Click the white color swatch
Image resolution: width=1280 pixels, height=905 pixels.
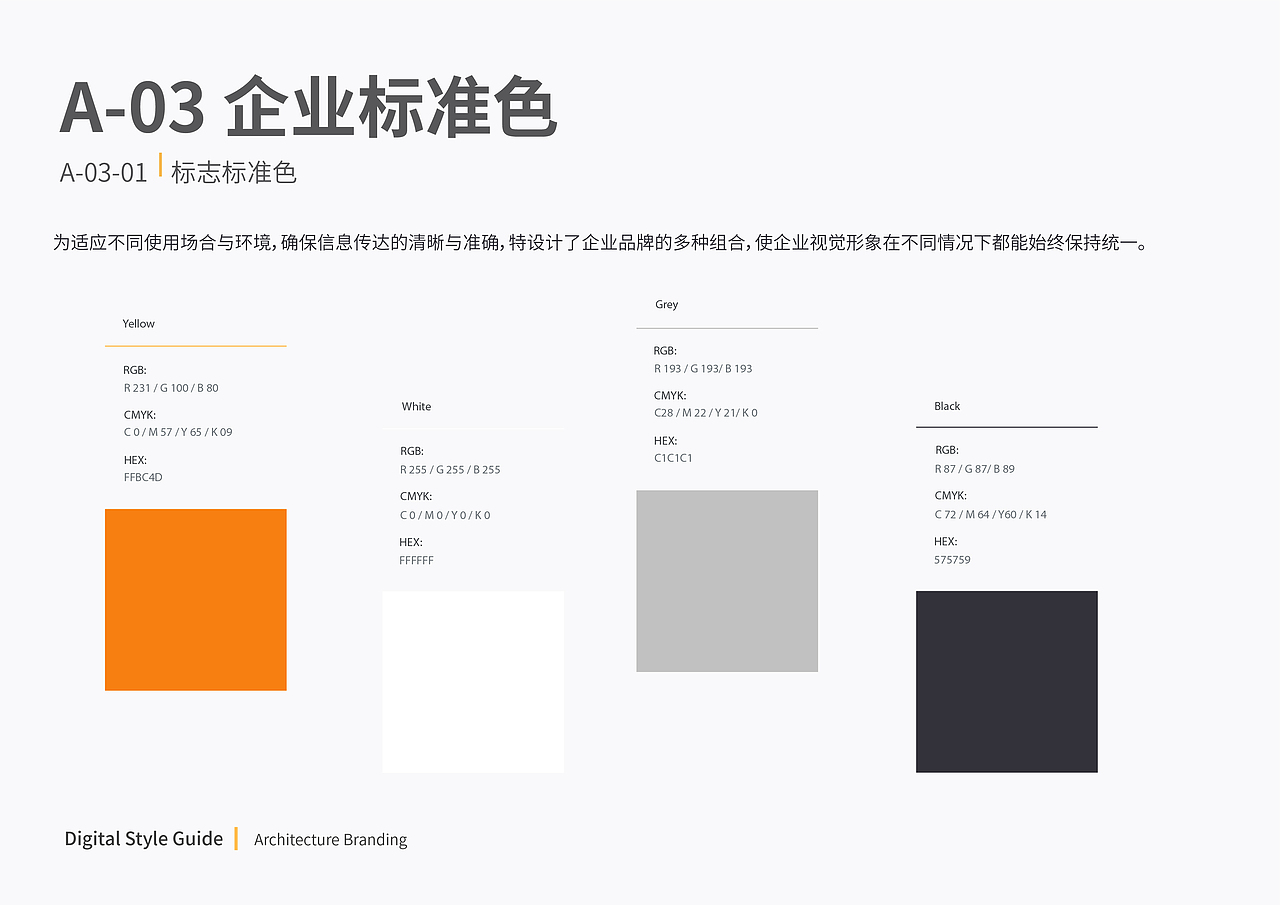point(473,681)
